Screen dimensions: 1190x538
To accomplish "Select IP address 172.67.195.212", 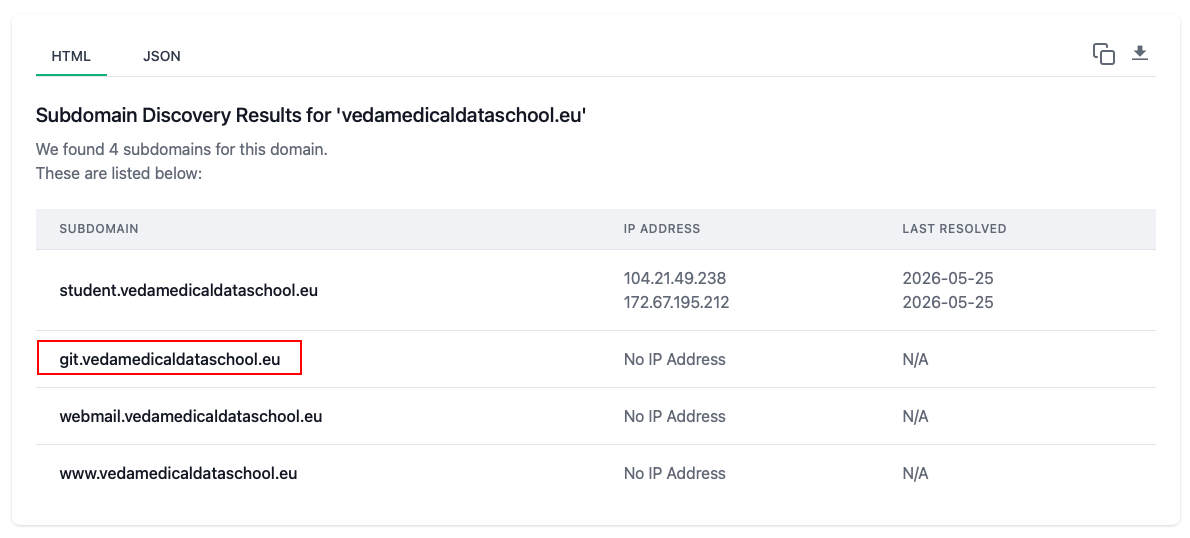I will coord(676,303).
